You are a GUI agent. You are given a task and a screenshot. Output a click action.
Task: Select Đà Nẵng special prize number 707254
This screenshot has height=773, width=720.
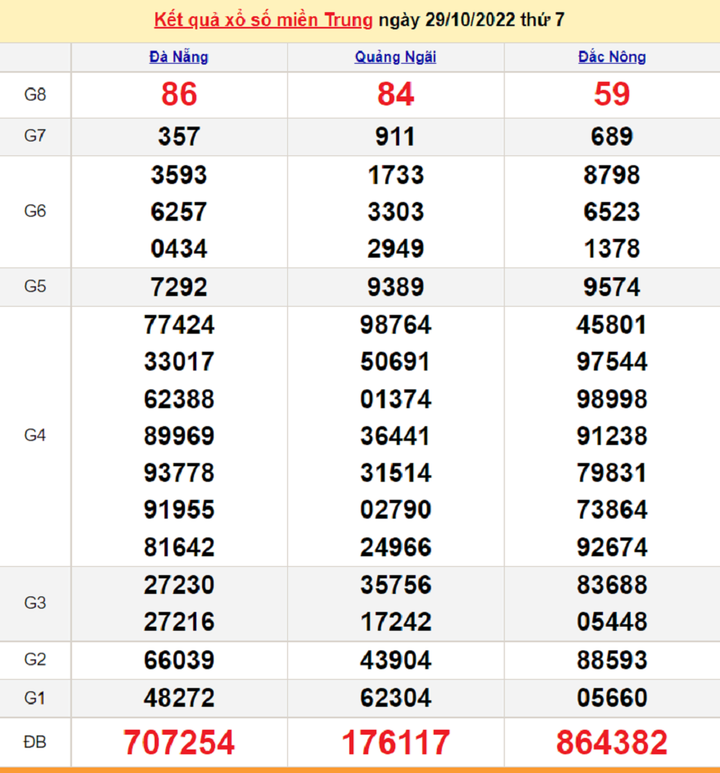(x=179, y=742)
